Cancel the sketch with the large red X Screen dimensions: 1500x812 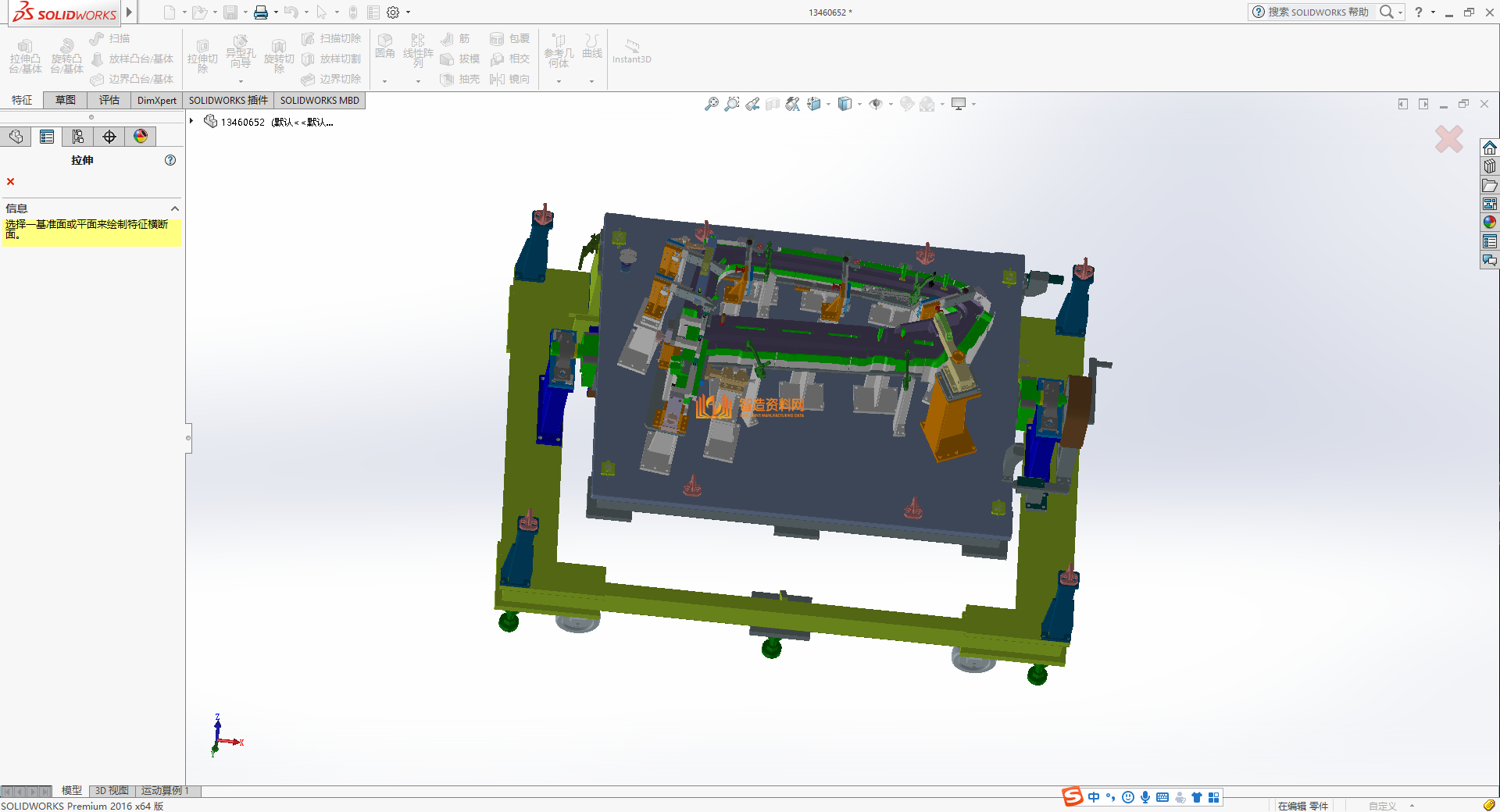[1449, 140]
